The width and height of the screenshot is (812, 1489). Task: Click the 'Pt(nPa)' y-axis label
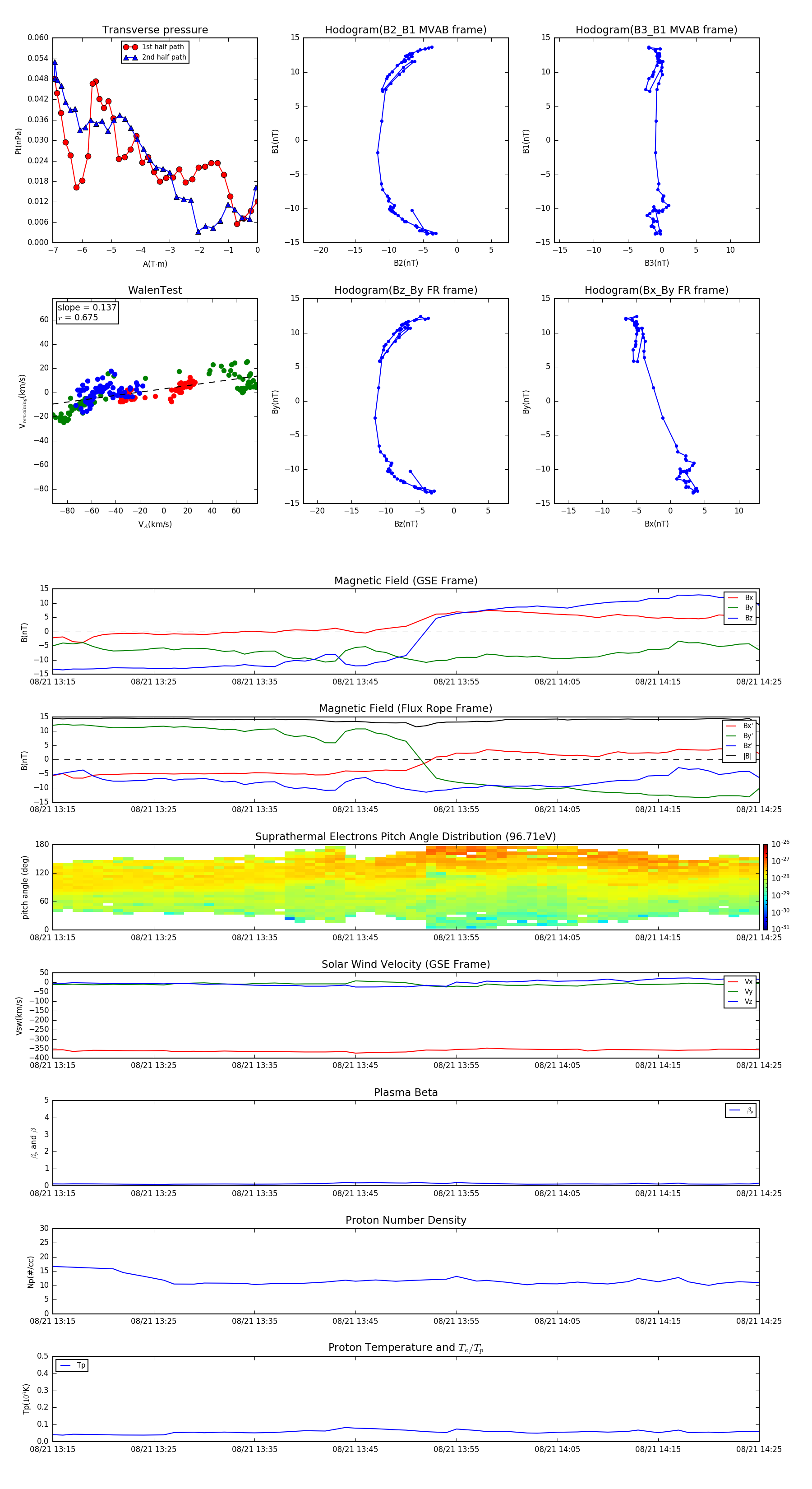click(x=18, y=140)
